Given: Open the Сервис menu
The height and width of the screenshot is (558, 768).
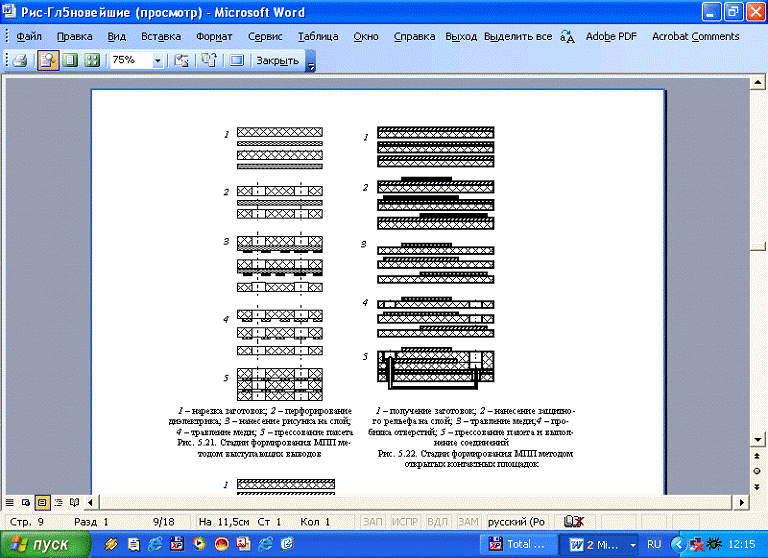Looking at the screenshot, I should (x=265, y=36).
